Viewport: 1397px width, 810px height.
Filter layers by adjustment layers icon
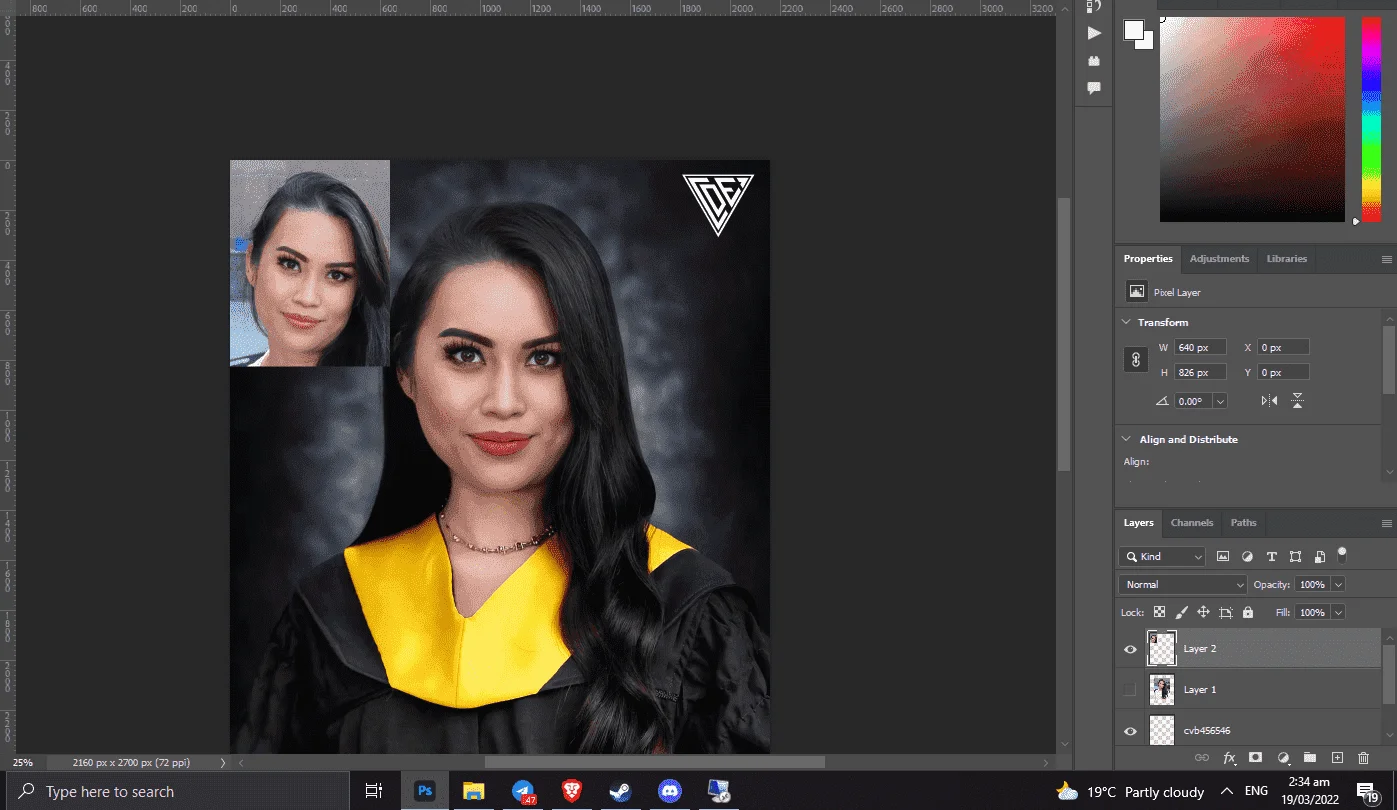(x=1247, y=557)
